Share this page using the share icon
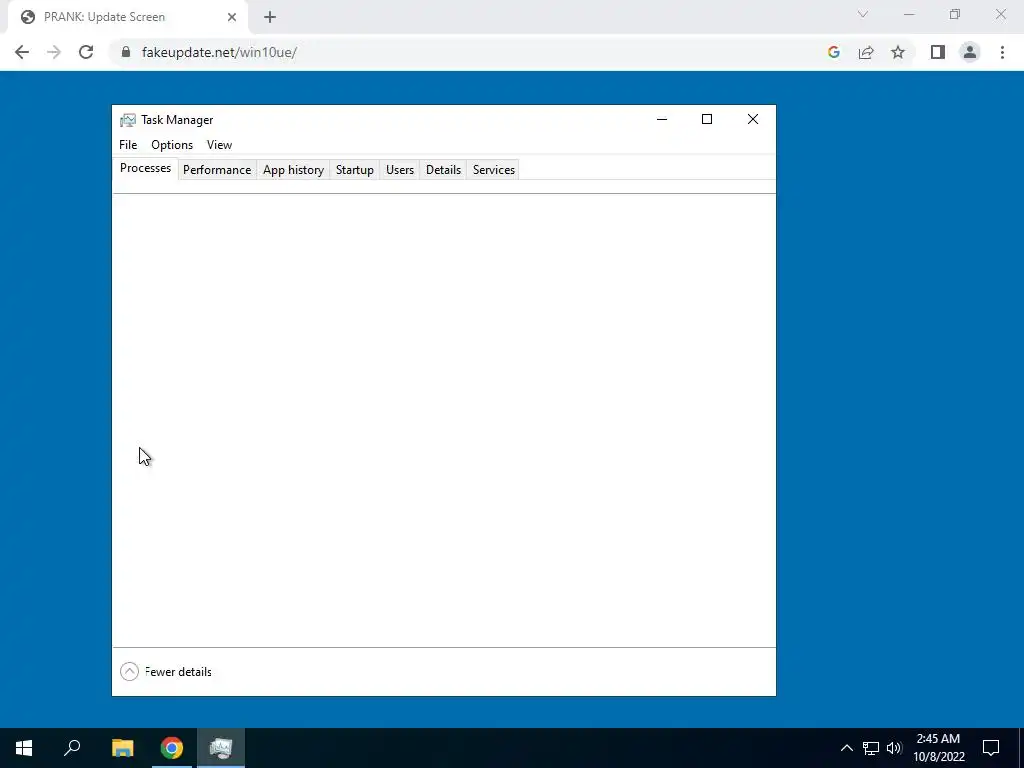This screenshot has width=1024, height=768. pos(866,52)
